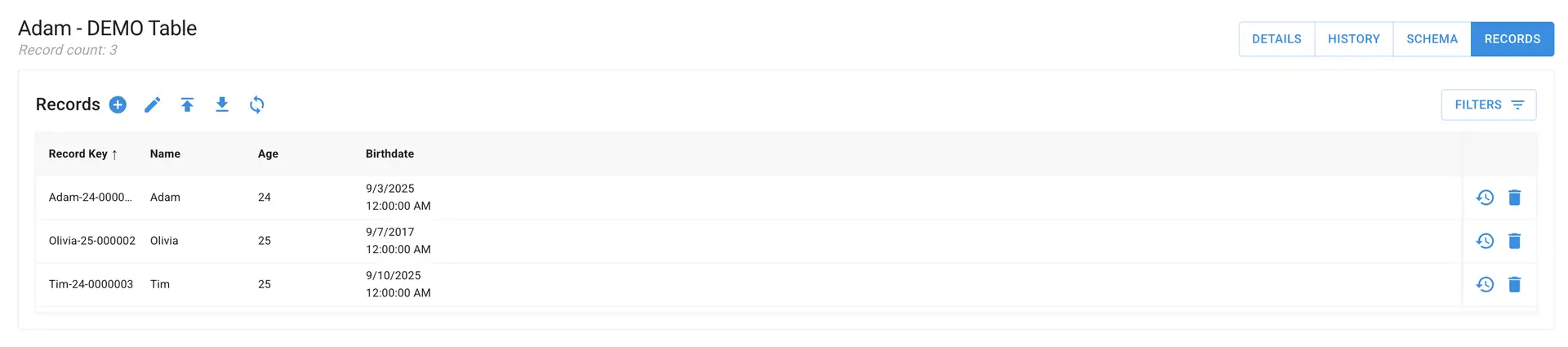1568x347 pixels.
Task: Expand the Filters panel
Action: (x=1488, y=105)
